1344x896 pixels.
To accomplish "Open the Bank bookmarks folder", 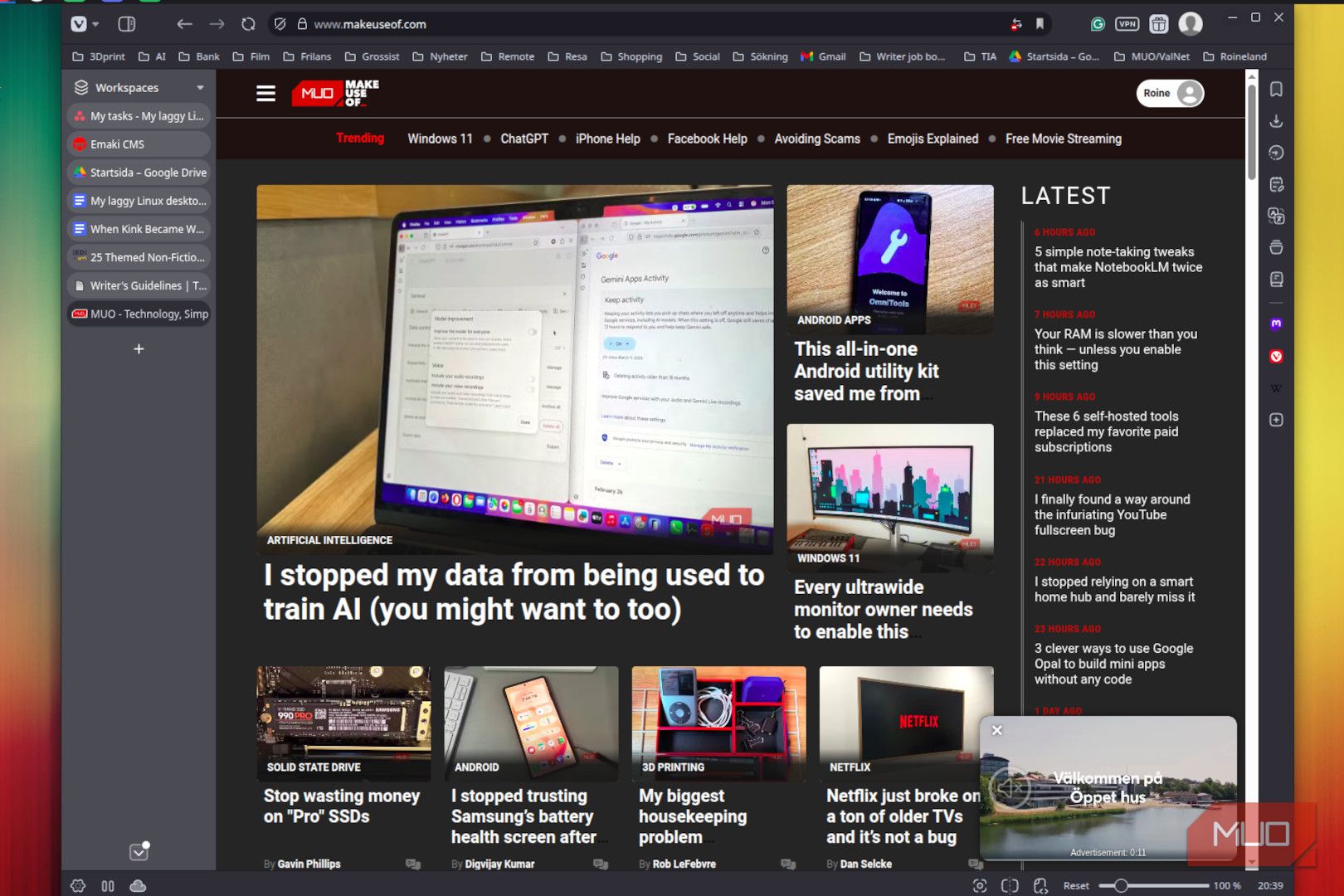I will pyautogui.click(x=199, y=56).
